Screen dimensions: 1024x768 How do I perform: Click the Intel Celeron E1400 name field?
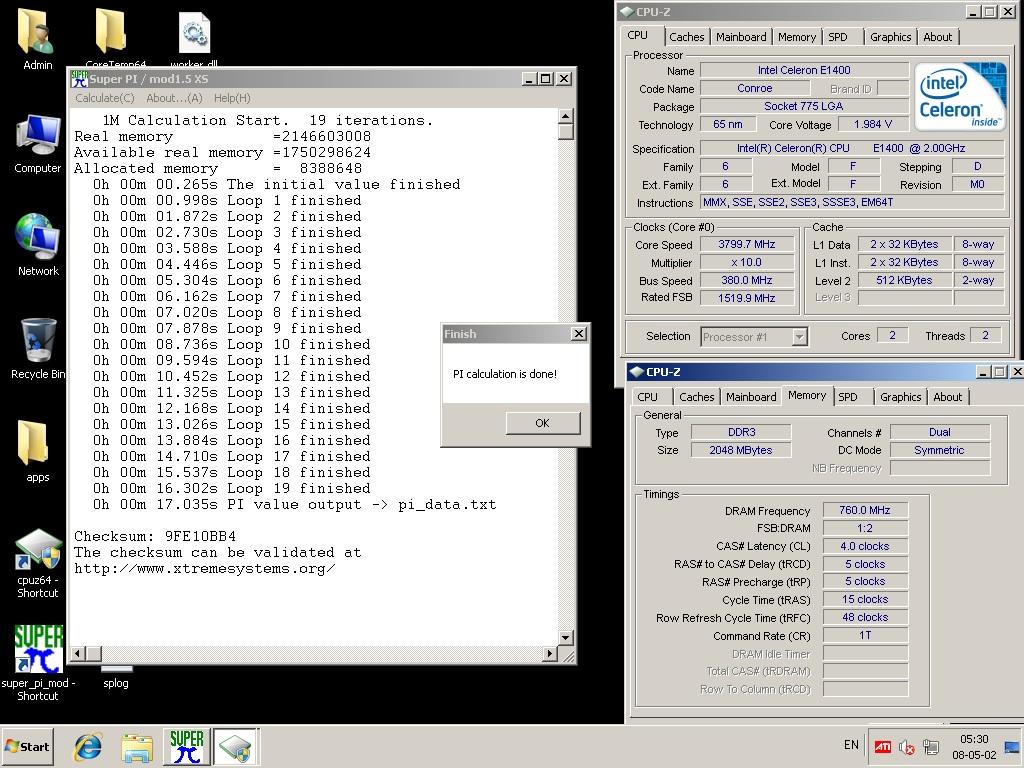(804, 70)
